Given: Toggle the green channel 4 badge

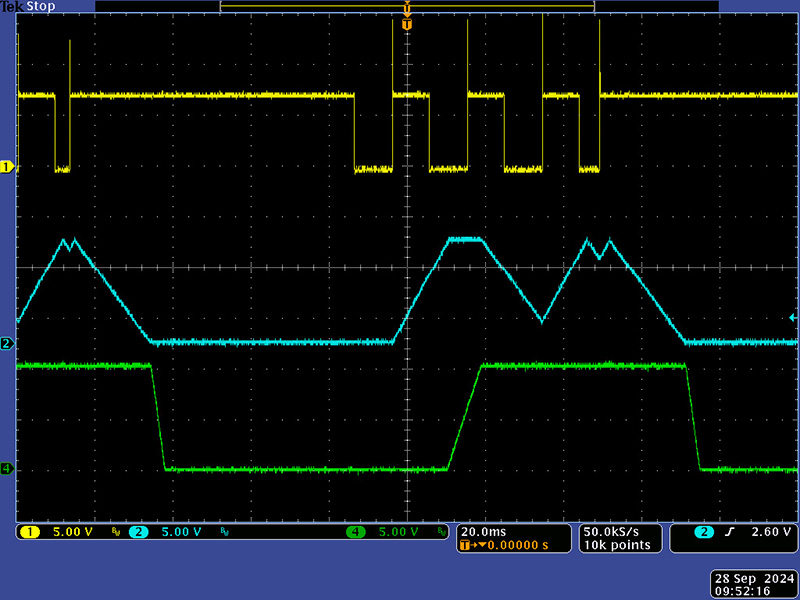Looking at the screenshot, I should click(x=356, y=532).
